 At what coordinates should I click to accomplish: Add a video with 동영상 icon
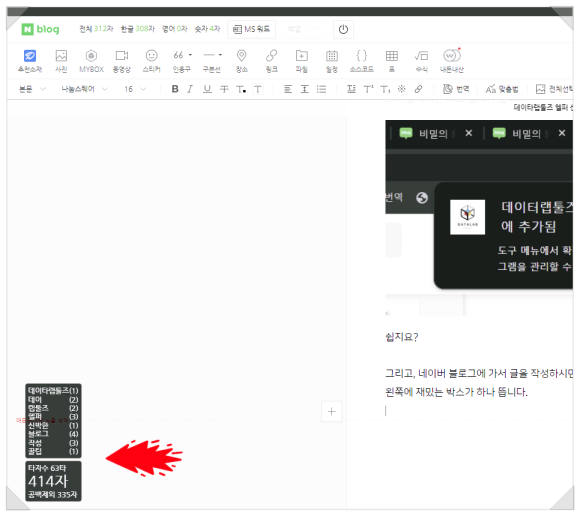click(122, 60)
